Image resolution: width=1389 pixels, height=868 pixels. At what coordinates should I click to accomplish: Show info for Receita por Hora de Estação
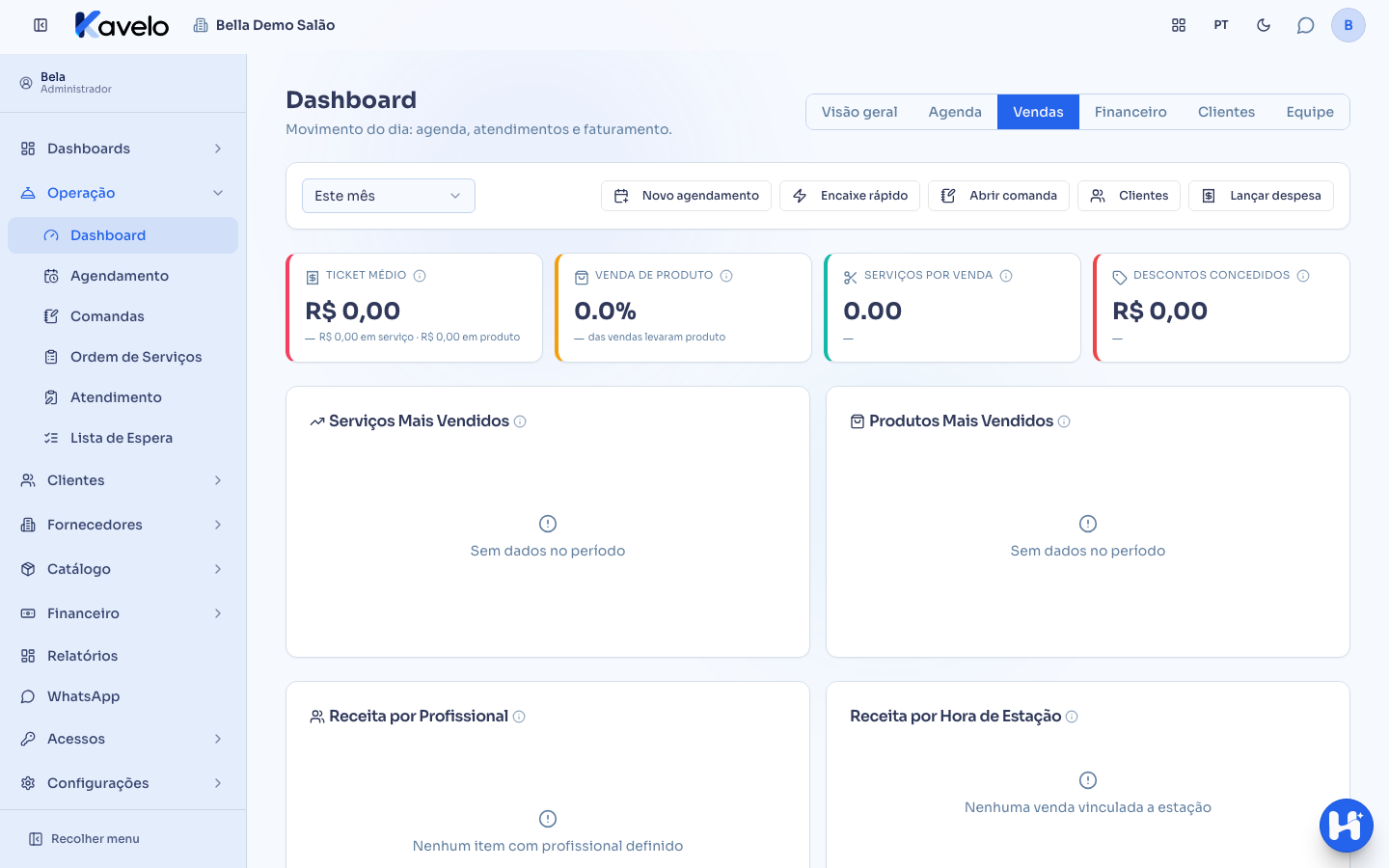(1072, 717)
